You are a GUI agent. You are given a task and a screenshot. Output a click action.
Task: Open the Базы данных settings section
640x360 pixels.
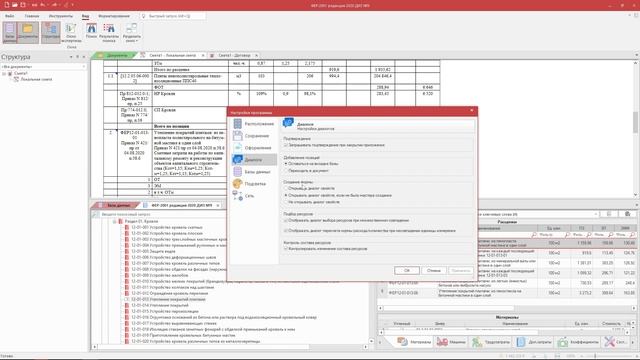(x=254, y=172)
